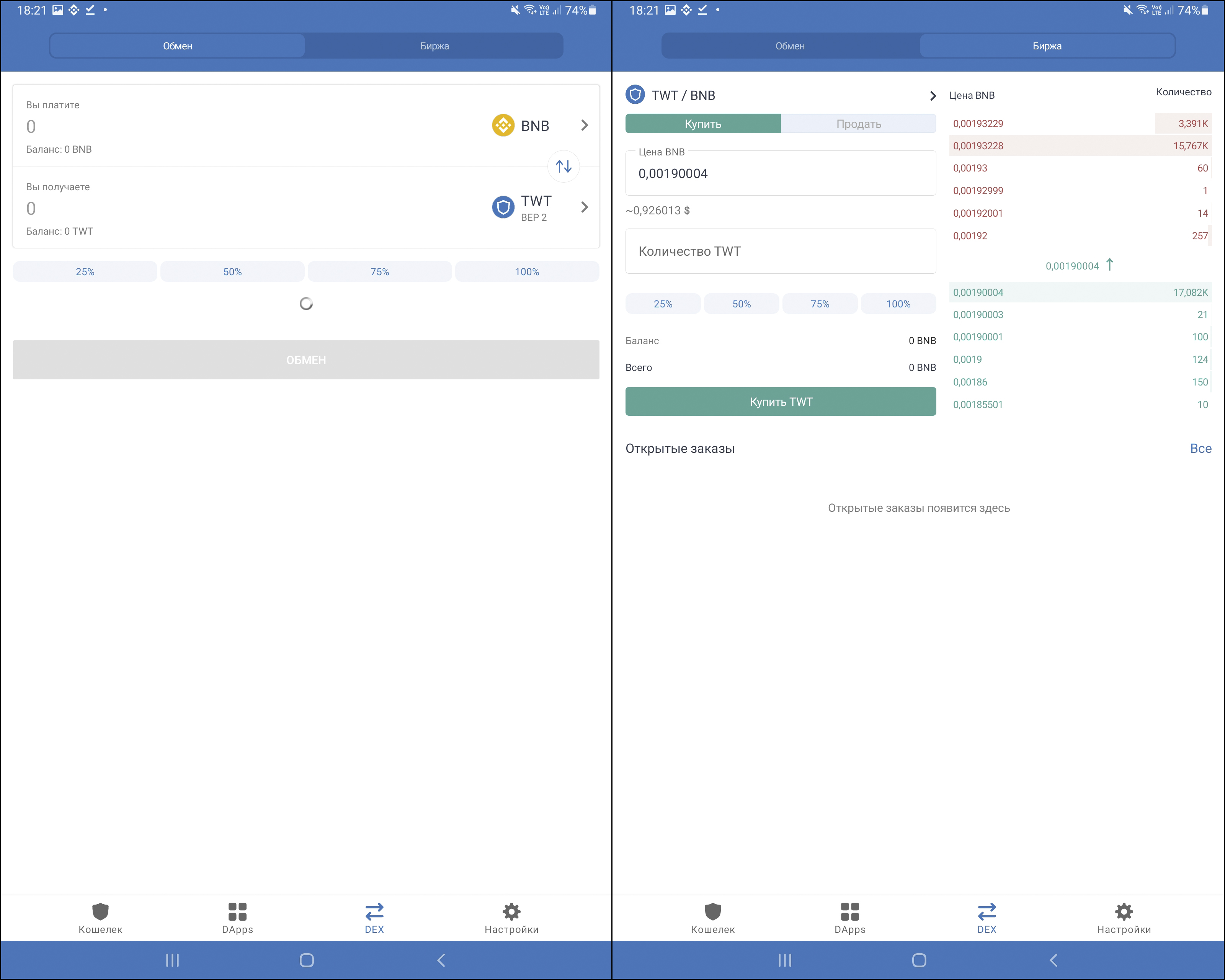Tap the Количество TWT amount field
The height and width of the screenshot is (980, 1225).
point(781,251)
